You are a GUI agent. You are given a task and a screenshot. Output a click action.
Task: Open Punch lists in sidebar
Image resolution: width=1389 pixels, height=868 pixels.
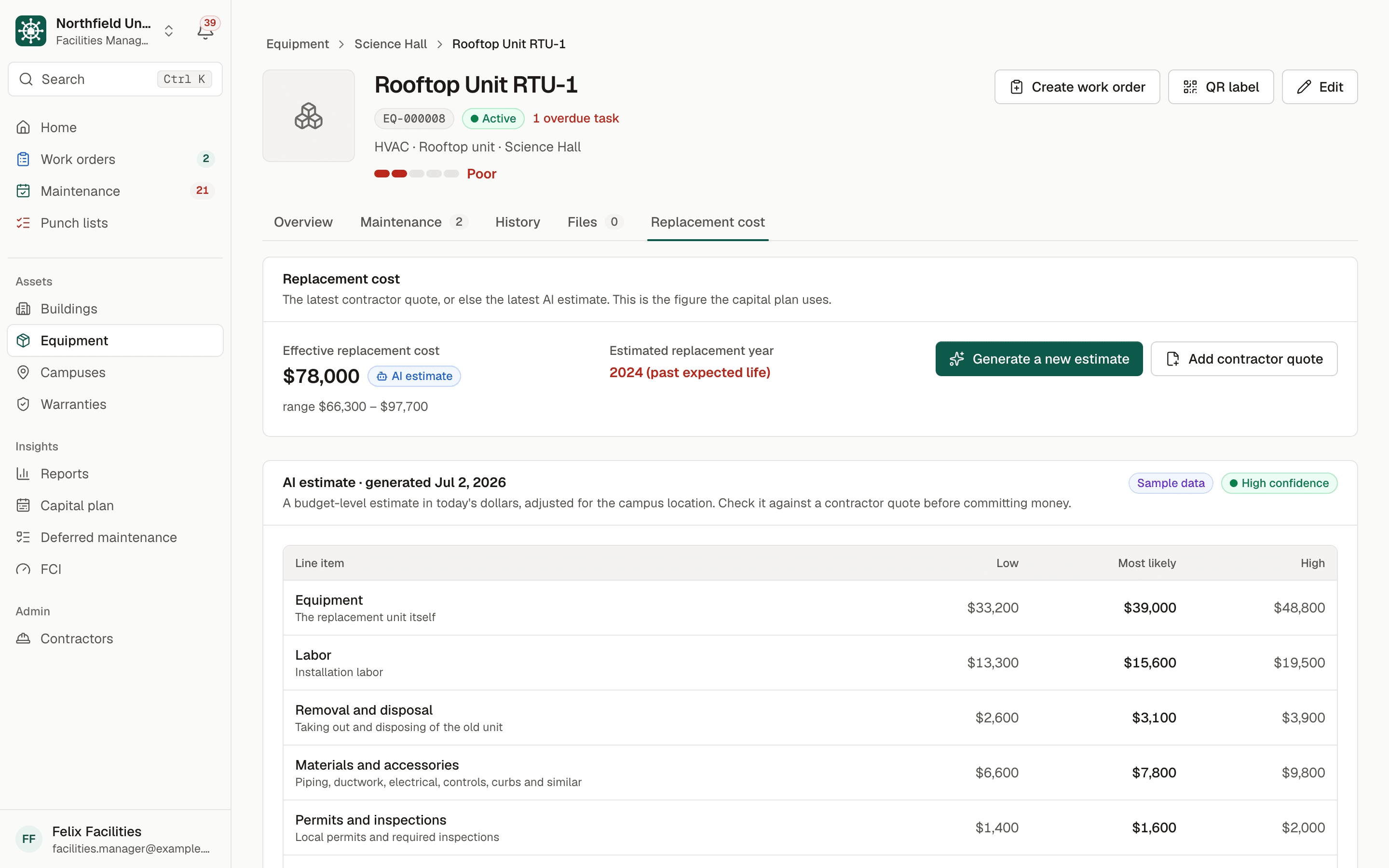point(115,223)
